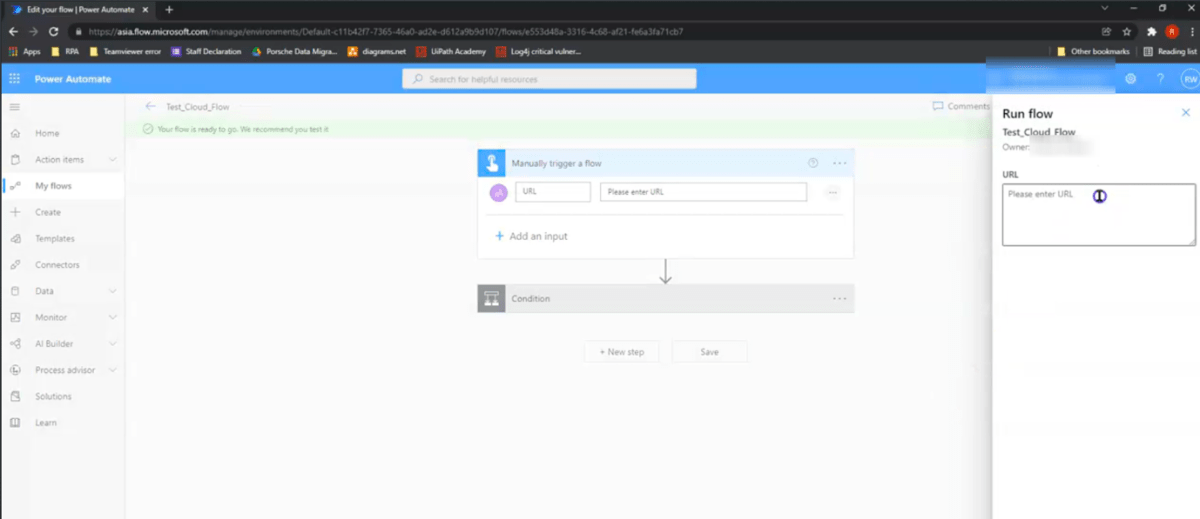Click the URL input name field
1200x519 pixels.
point(553,192)
